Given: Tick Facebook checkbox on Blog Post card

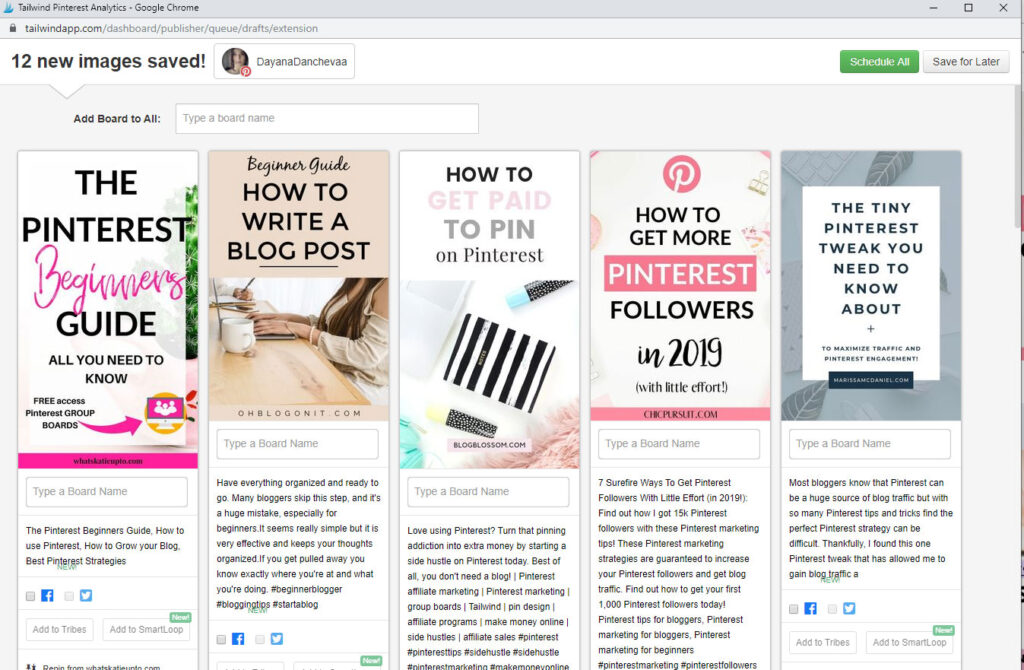Looking at the screenshot, I should 221,639.
